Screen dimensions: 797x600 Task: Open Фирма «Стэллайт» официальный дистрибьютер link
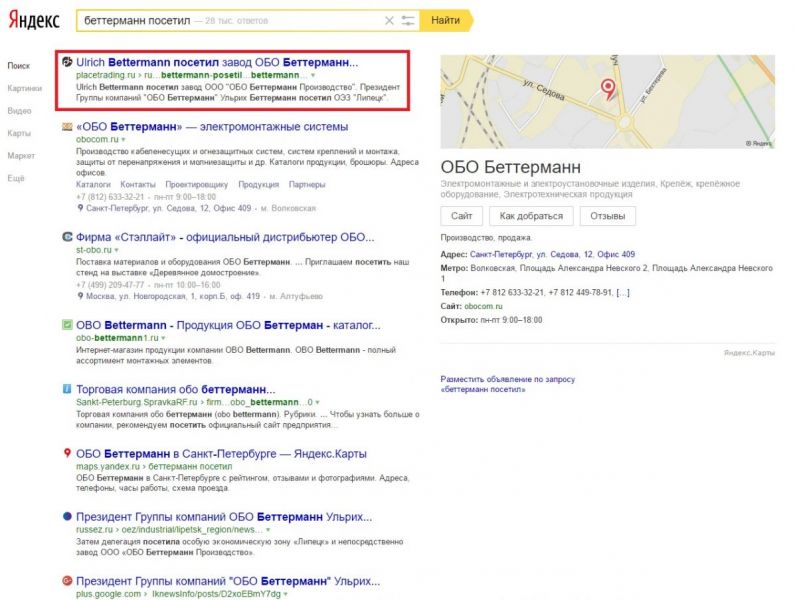(x=225, y=237)
